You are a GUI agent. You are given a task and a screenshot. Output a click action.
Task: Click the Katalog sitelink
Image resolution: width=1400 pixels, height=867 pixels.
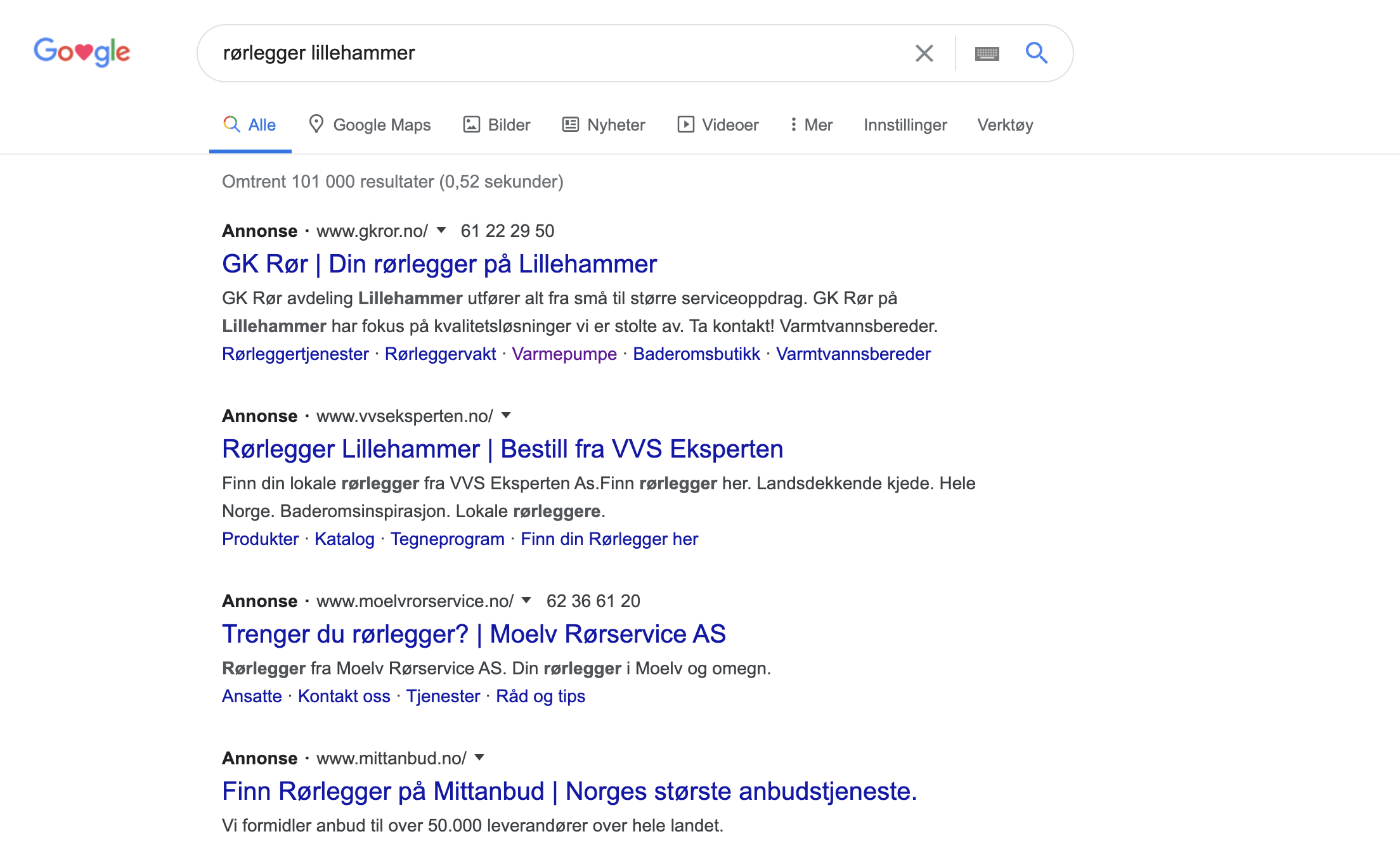pyautogui.click(x=344, y=539)
